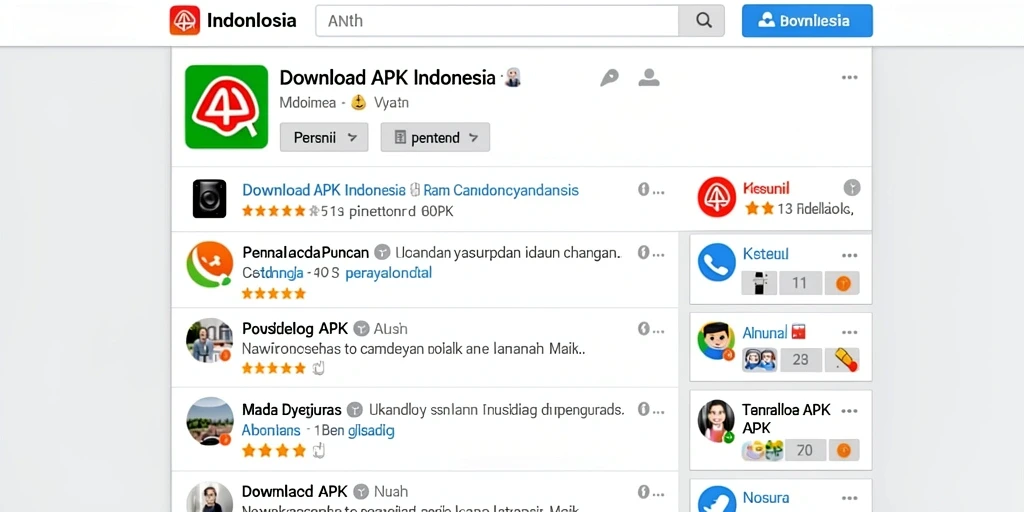Image resolution: width=1024 pixels, height=512 pixels.
Task: Click the Pousldelog APK avatar
Action: (210, 340)
